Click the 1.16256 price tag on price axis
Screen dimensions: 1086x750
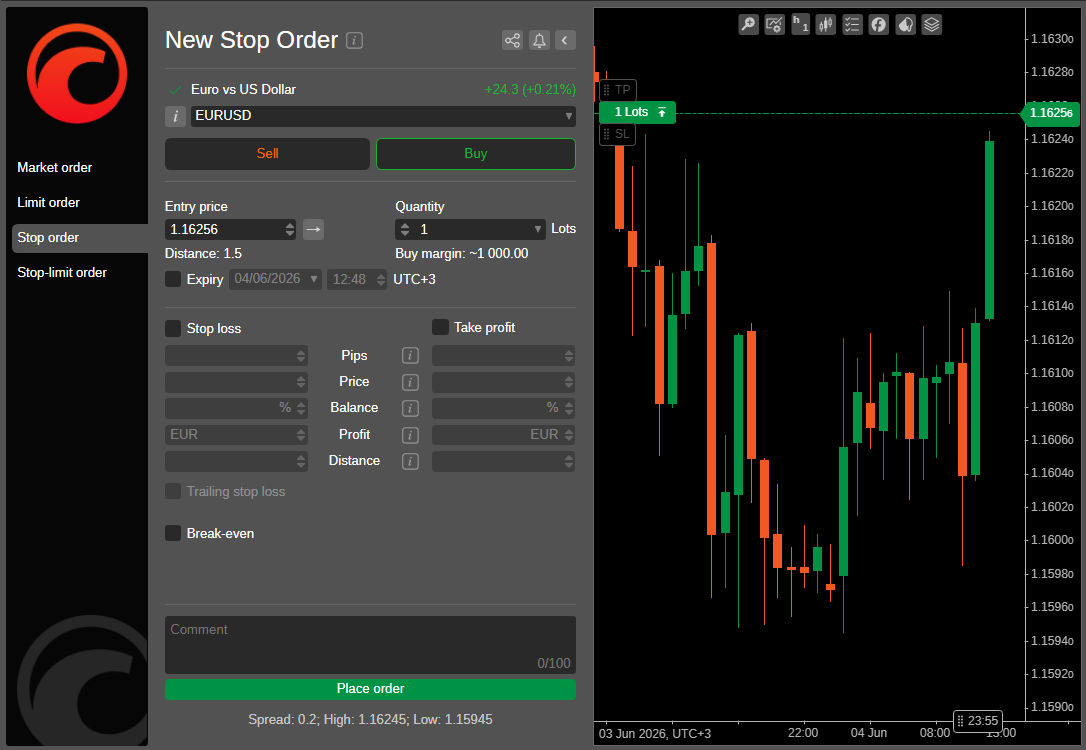point(1050,113)
